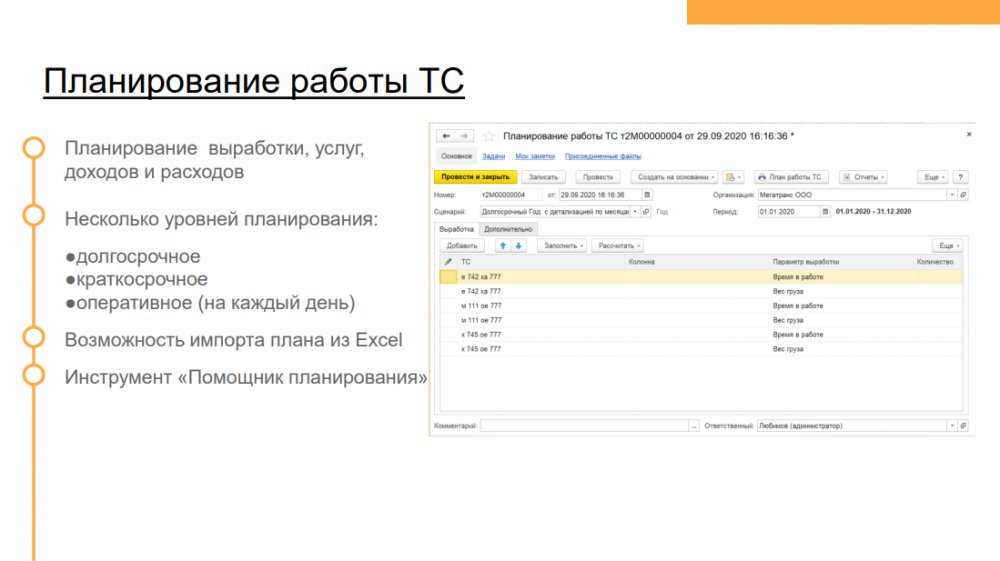The image size is (1000, 561).
Task: Click into the Комментарий input field
Action: point(584,426)
